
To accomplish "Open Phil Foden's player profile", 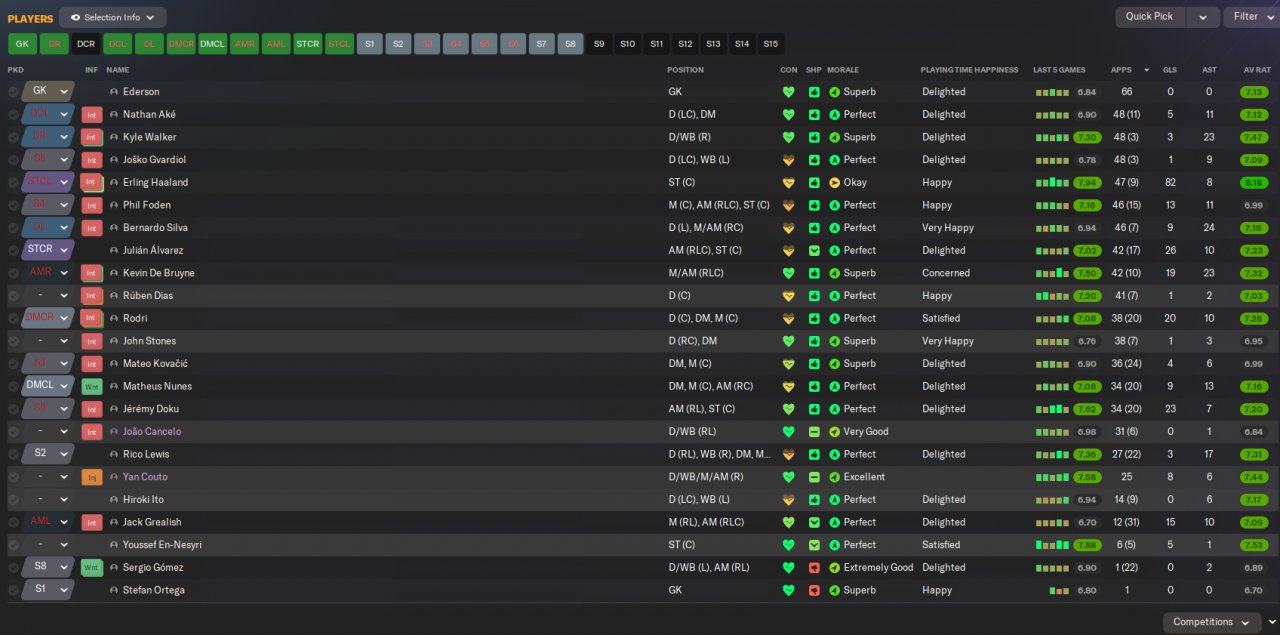I will [147, 205].
